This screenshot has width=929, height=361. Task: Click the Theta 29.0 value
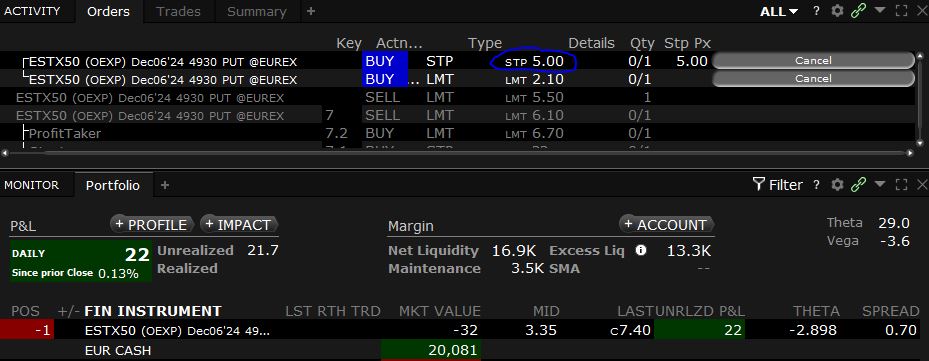[x=894, y=223]
